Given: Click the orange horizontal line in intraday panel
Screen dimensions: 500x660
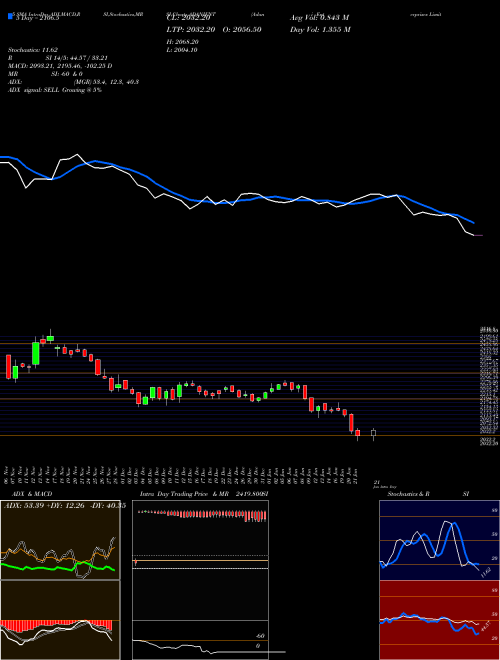Looking at the screenshot, I should (x=200, y=561).
